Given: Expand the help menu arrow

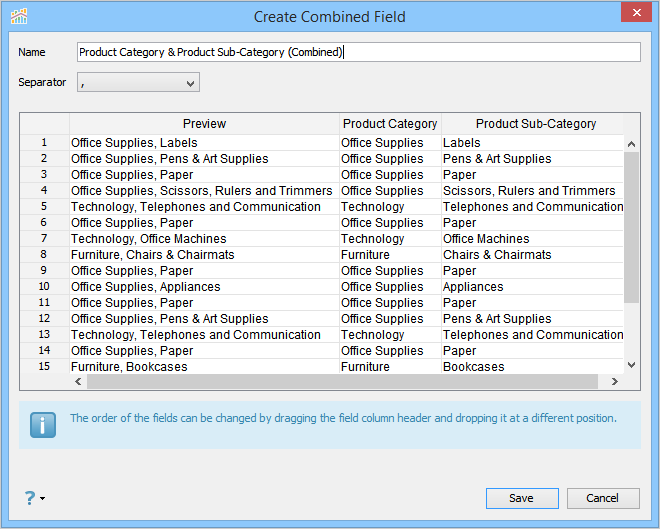Looking at the screenshot, I should [x=43, y=498].
